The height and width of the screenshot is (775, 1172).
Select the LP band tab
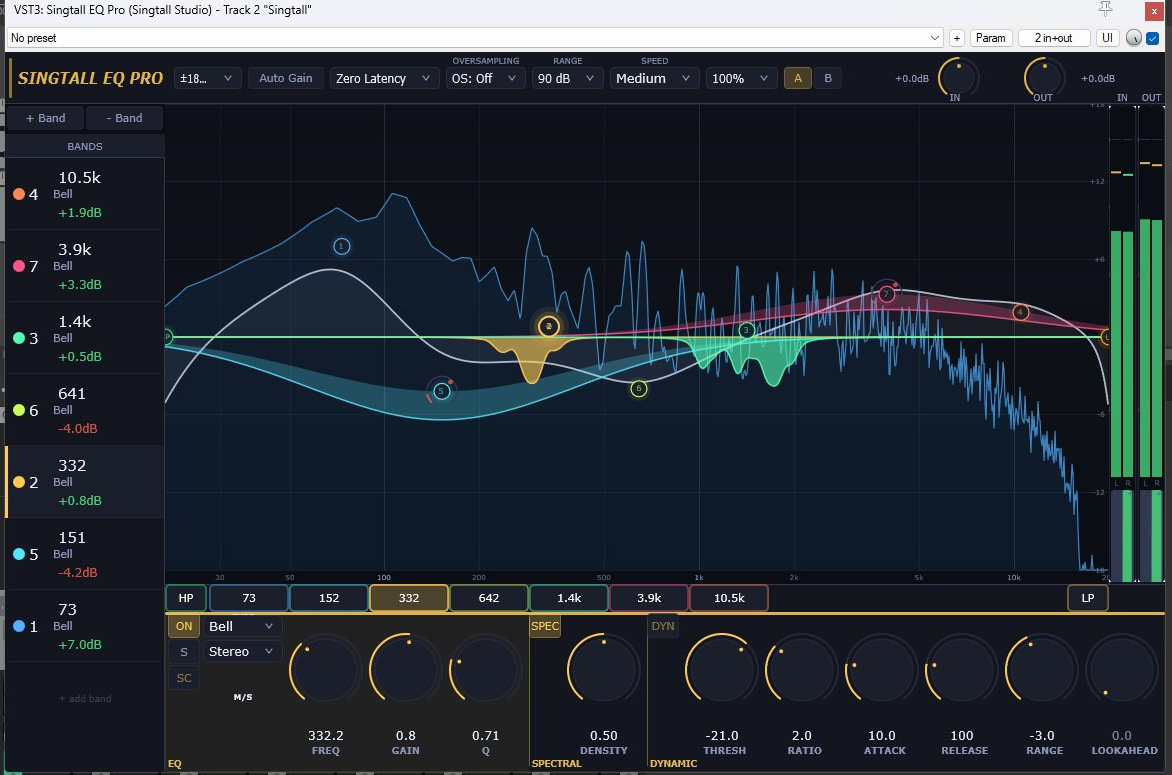1088,598
